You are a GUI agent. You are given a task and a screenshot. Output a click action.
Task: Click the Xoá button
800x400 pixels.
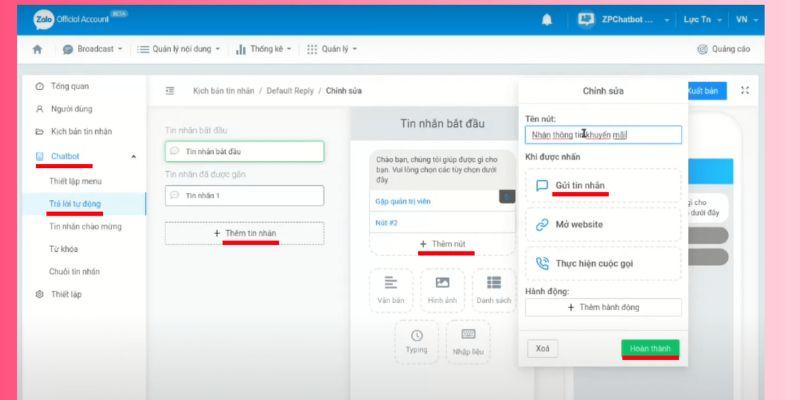click(542, 348)
